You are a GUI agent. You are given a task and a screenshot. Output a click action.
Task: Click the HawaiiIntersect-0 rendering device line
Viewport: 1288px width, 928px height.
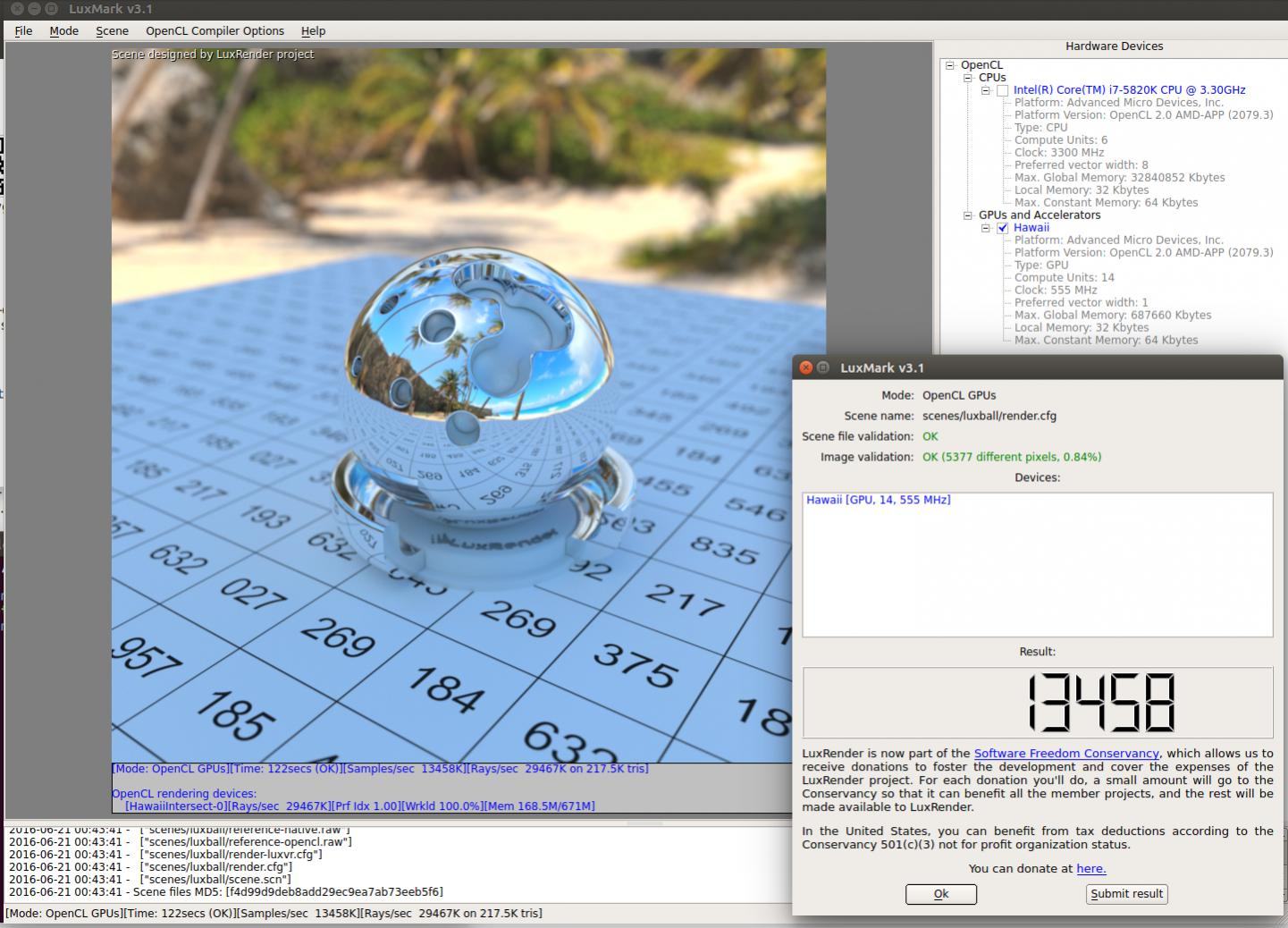(360, 806)
